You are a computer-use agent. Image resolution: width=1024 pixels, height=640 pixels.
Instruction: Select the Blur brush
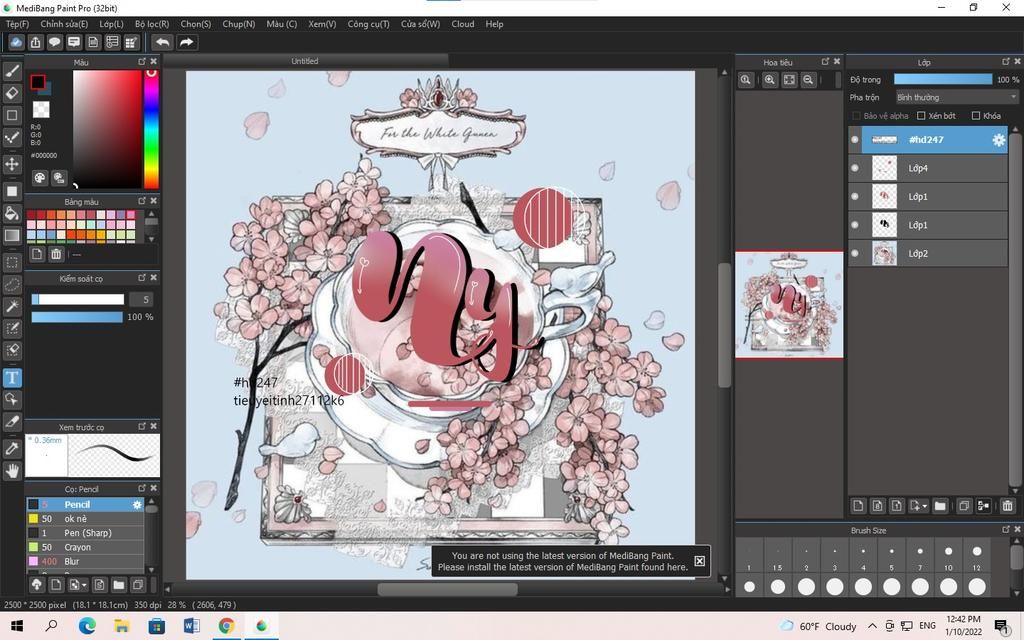point(85,562)
